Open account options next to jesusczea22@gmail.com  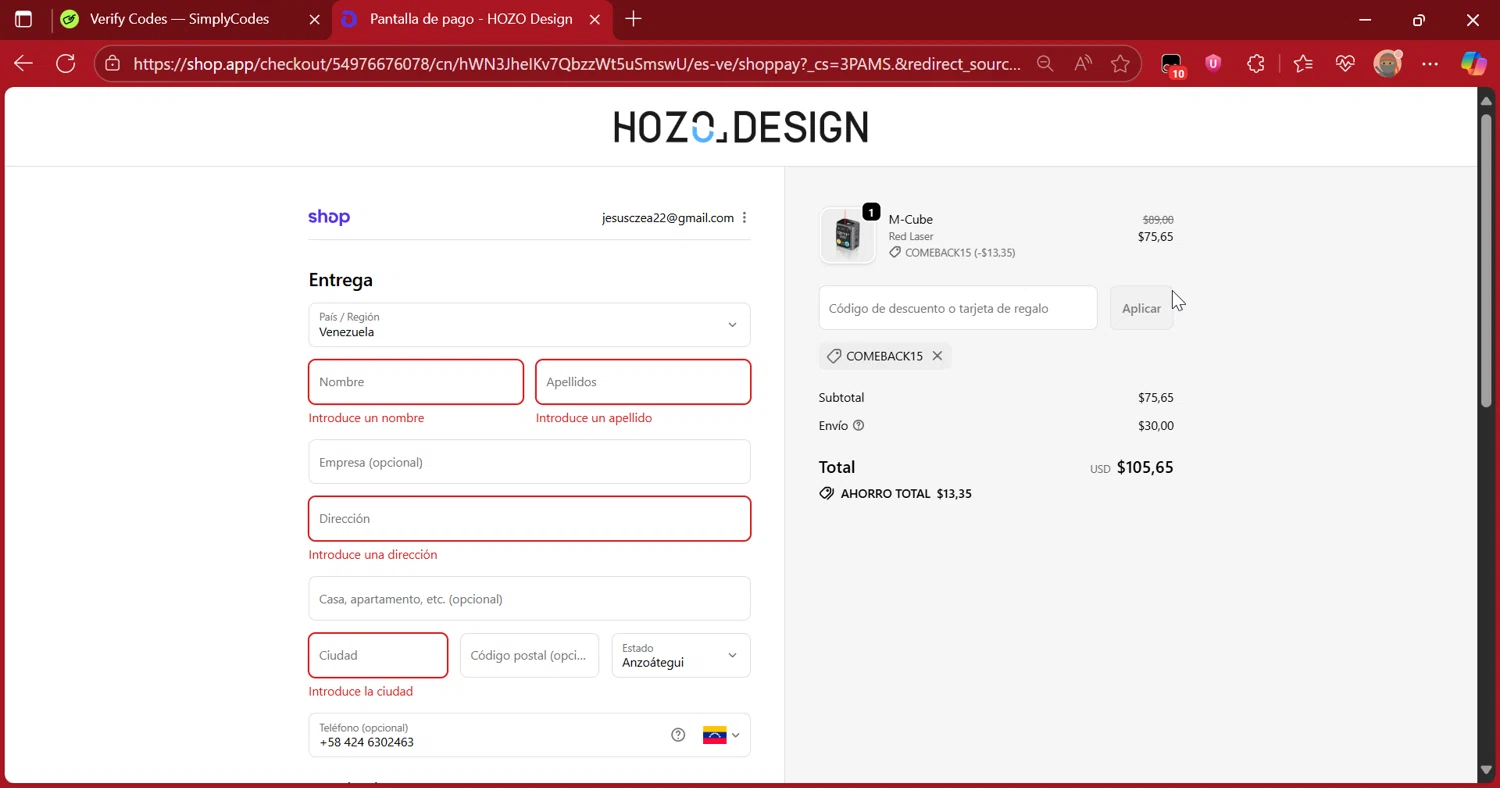[x=745, y=217]
